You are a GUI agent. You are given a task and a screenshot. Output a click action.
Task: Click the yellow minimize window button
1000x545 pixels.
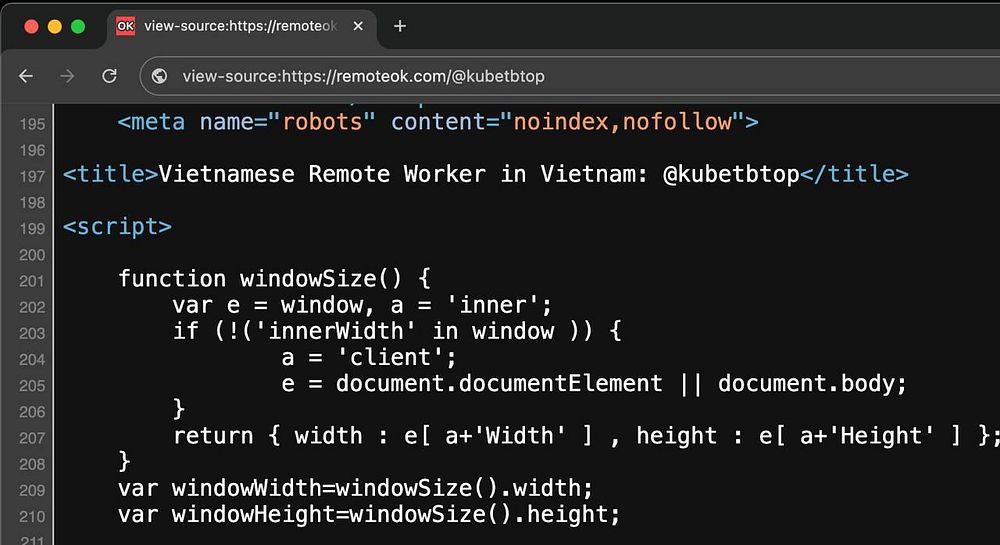coord(55,26)
